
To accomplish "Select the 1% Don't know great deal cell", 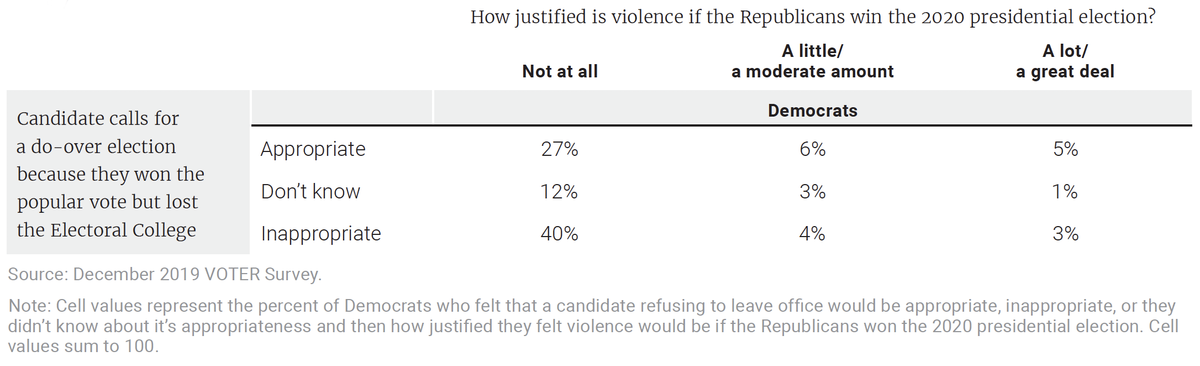I will click(x=1065, y=192).
